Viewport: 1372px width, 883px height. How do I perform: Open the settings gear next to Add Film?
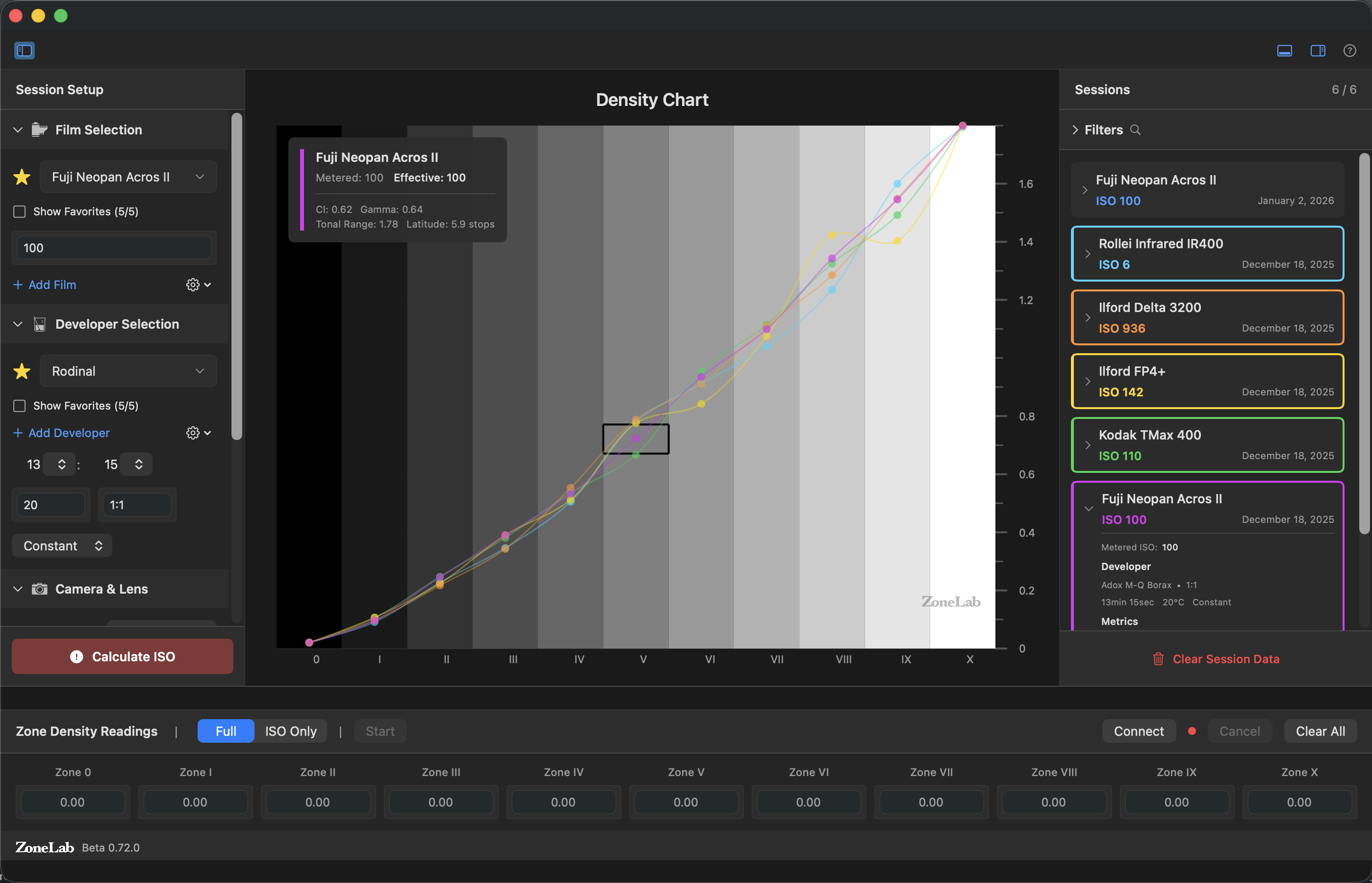[193, 285]
